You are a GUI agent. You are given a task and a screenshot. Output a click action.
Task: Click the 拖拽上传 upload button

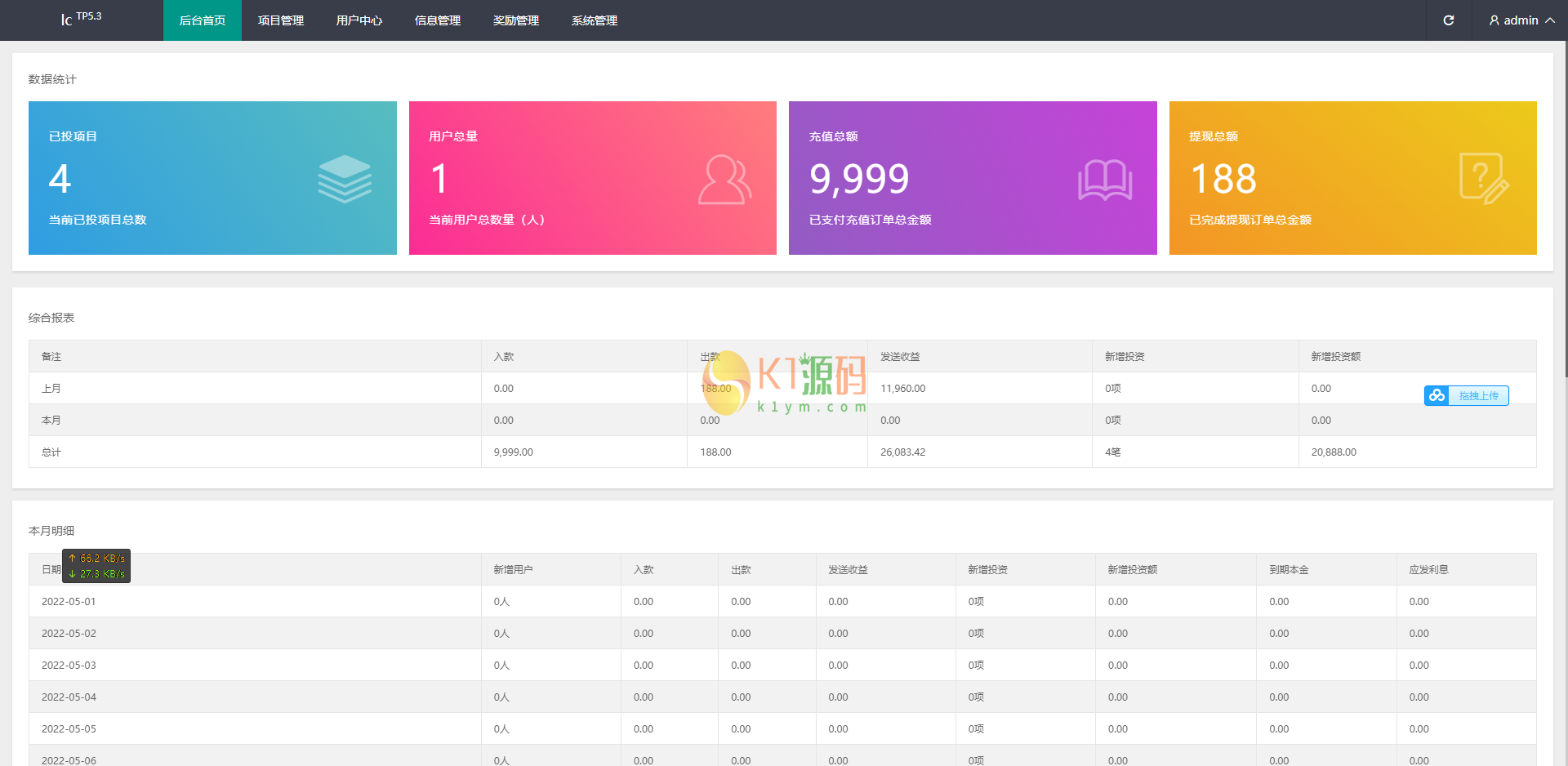coord(1478,395)
